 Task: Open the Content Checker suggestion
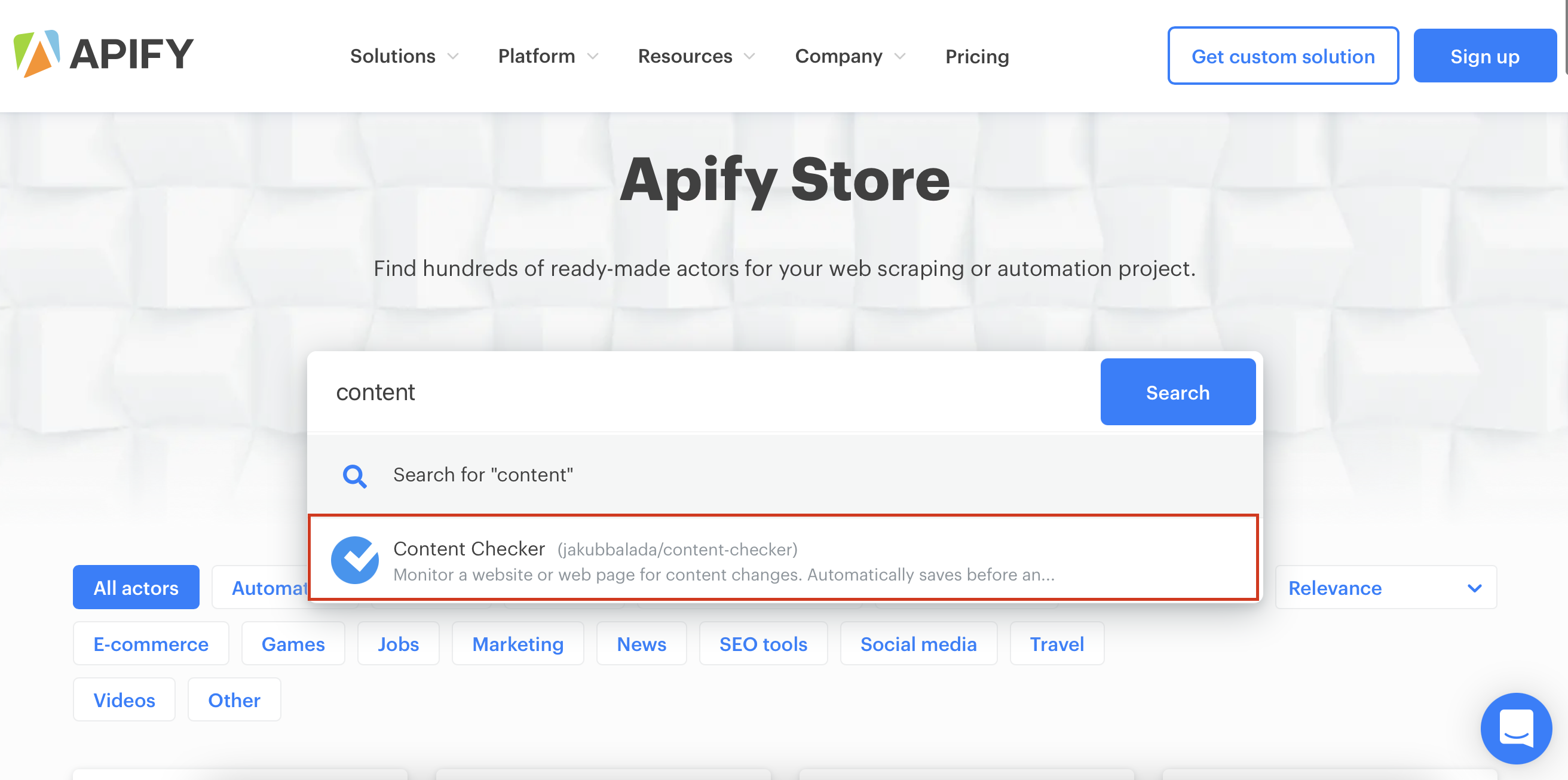pos(783,558)
